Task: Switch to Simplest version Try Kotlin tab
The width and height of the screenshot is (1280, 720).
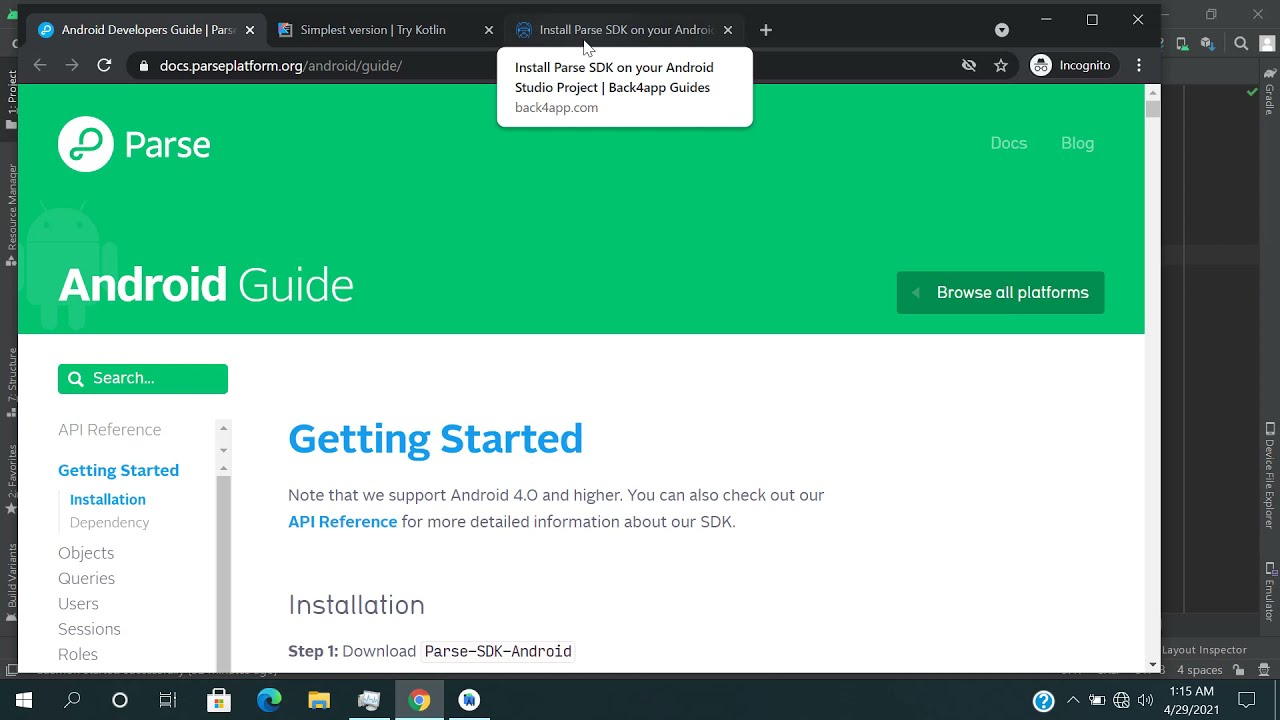Action: point(385,30)
